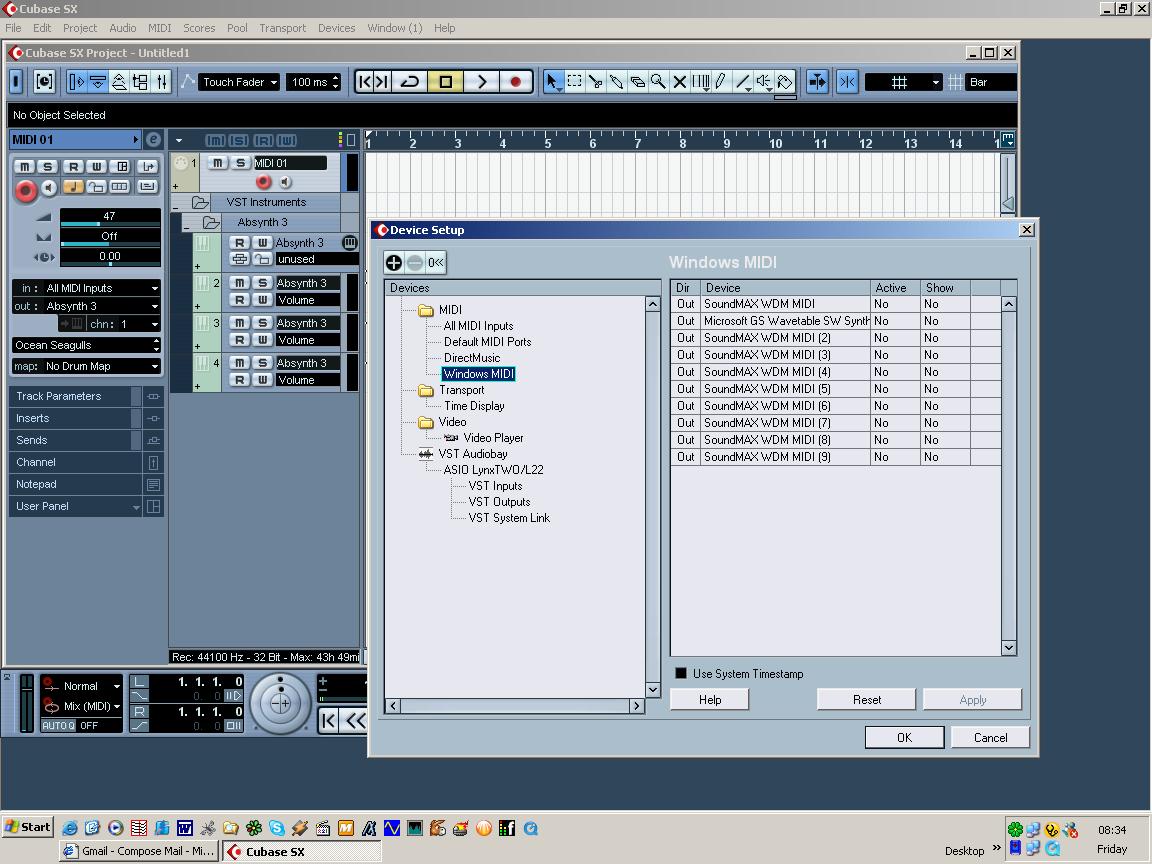This screenshot has width=1152, height=864.
Task: Open the MIDI menu
Action: coord(159,28)
